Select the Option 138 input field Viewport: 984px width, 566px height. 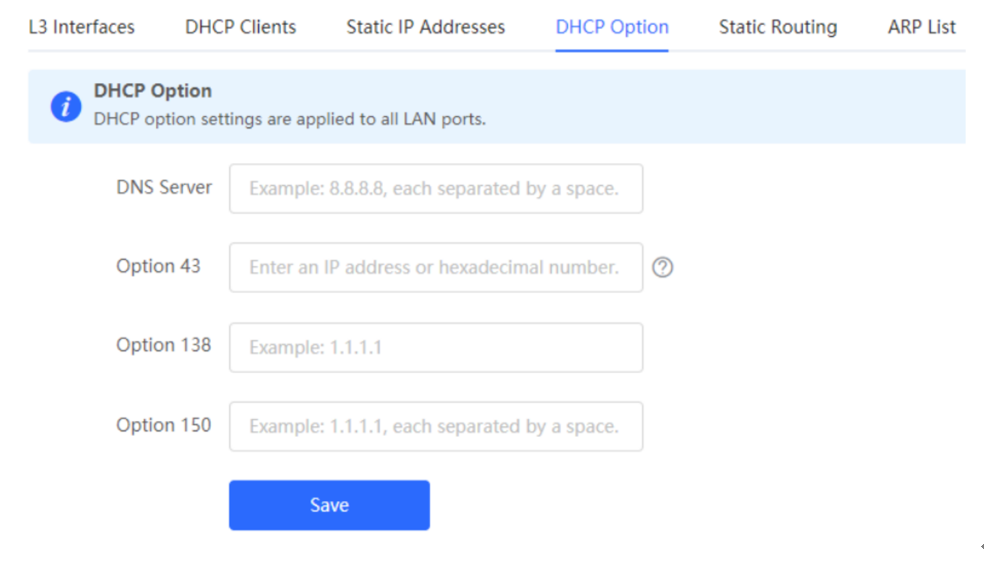point(436,348)
